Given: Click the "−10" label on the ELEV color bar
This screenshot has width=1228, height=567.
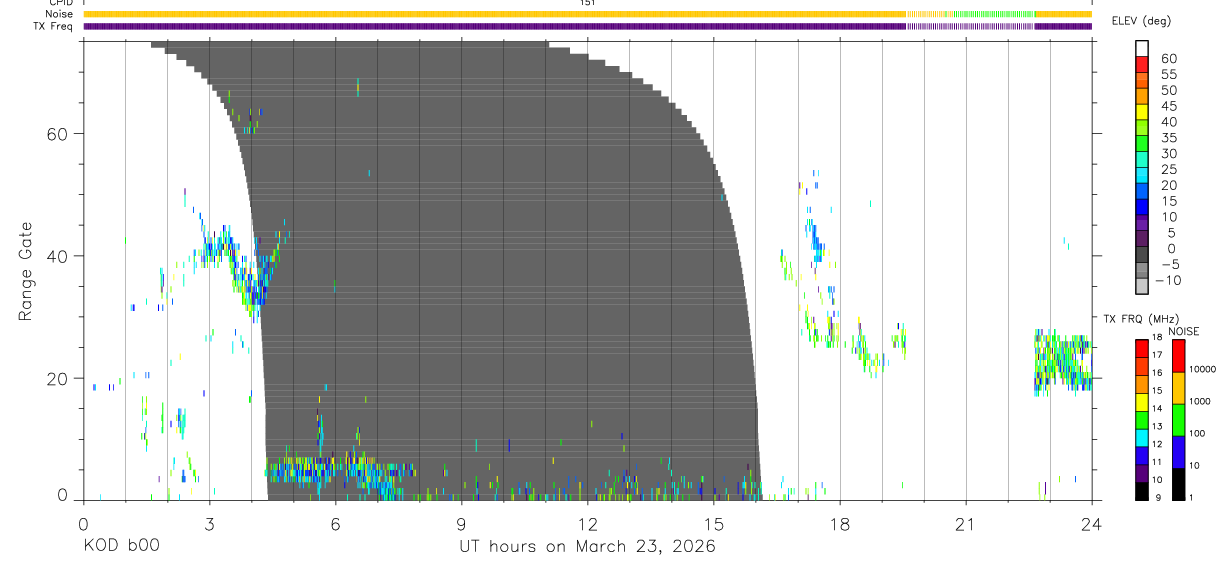Looking at the screenshot, I should click(x=1167, y=281).
